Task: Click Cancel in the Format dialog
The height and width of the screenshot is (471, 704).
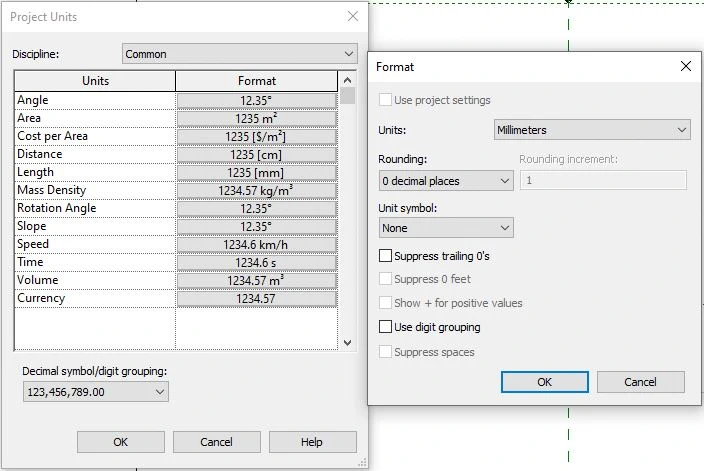Action: [x=640, y=382]
